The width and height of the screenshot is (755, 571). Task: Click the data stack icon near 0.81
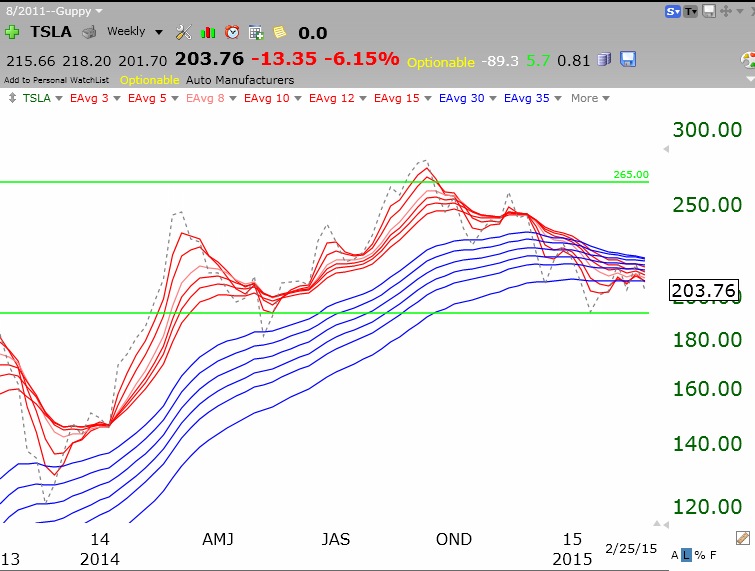click(604, 60)
